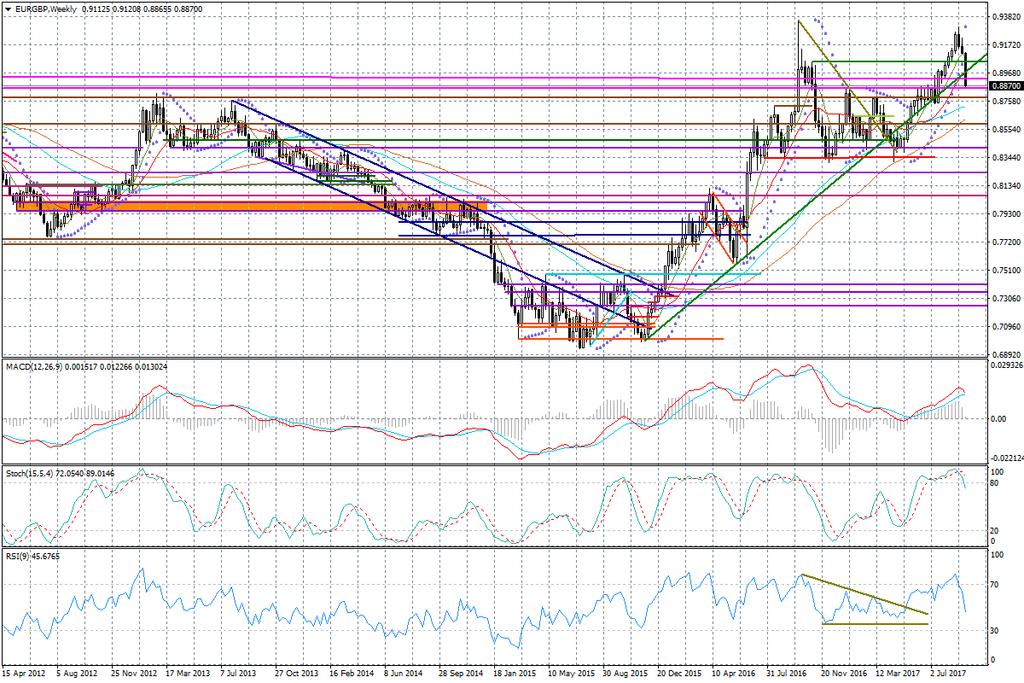Click time axis date 17 Mar 2013
1024x683 pixels.
[187, 671]
